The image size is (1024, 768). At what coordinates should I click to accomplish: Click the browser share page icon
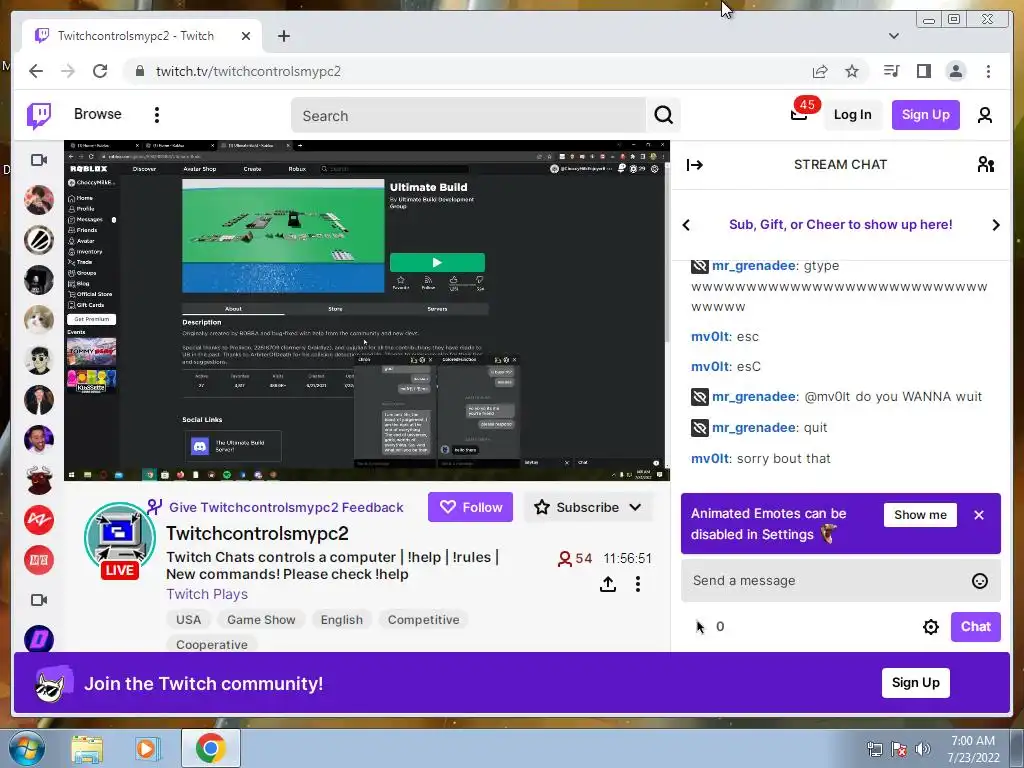coord(820,71)
